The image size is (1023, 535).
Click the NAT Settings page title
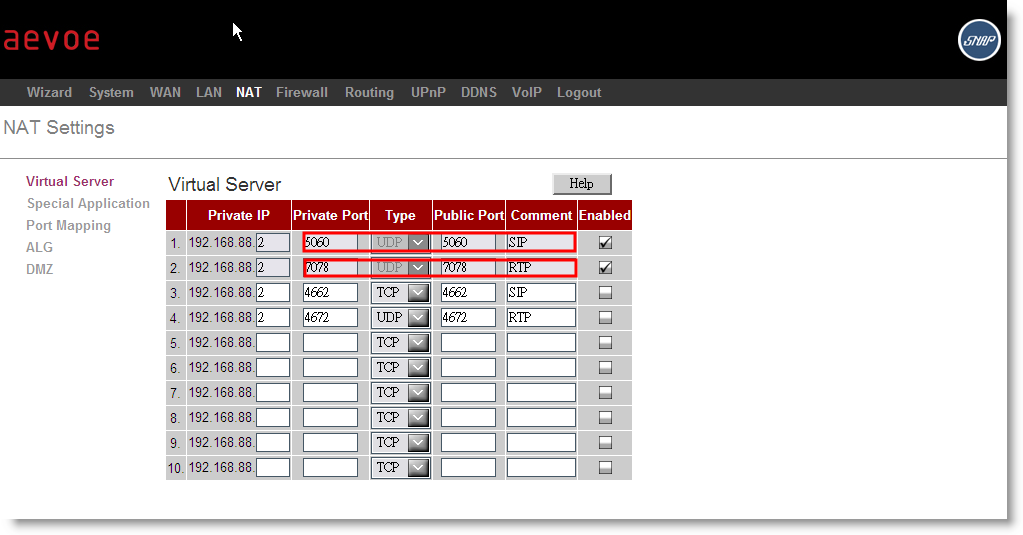point(59,128)
